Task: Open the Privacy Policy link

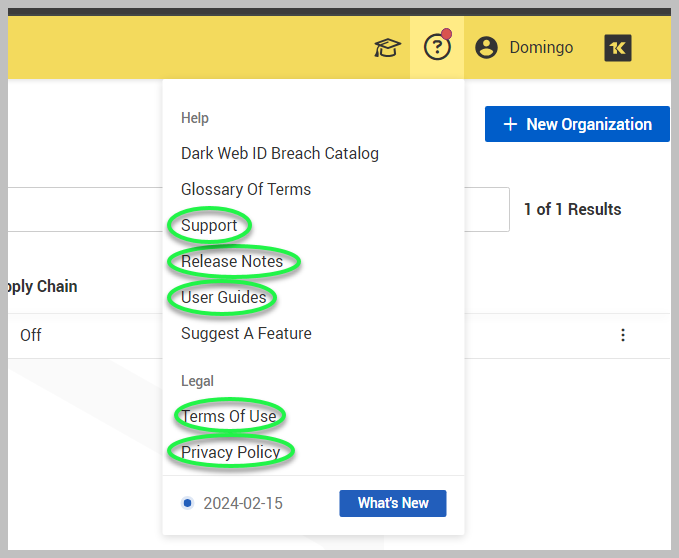Action: click(230, 452)
